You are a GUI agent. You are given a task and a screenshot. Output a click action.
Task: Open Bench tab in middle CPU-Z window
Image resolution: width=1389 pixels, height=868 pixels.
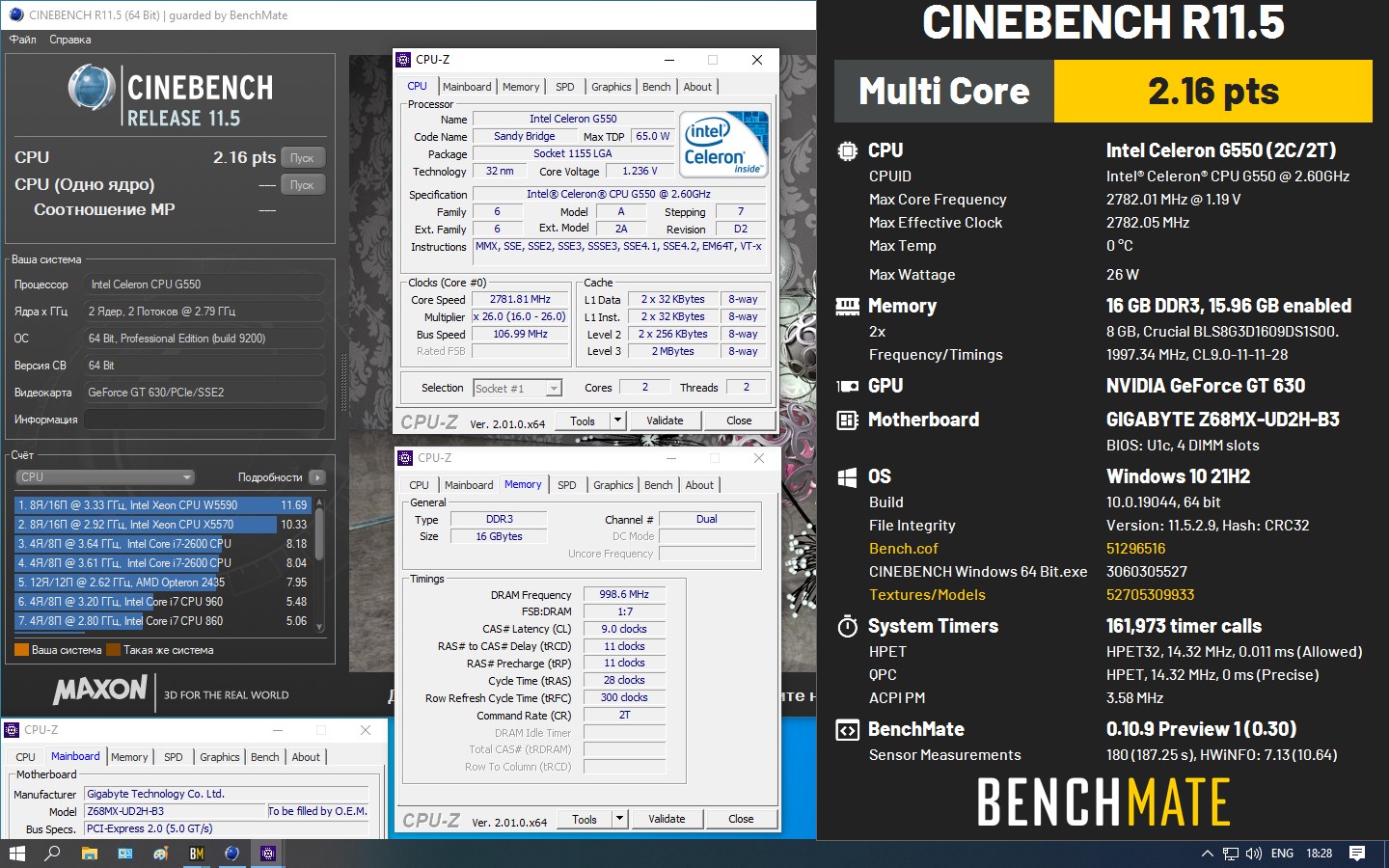coord(659,485)
